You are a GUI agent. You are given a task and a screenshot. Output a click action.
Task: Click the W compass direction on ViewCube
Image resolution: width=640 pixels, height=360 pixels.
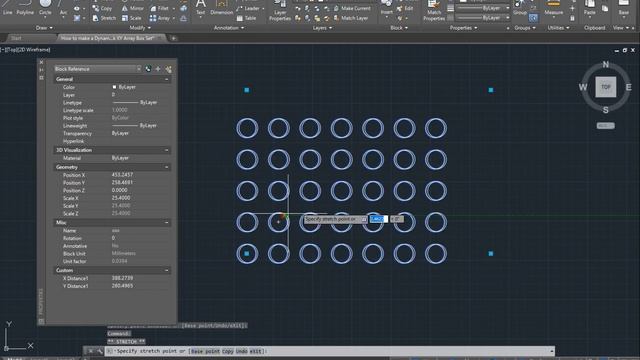click(583, 87)
